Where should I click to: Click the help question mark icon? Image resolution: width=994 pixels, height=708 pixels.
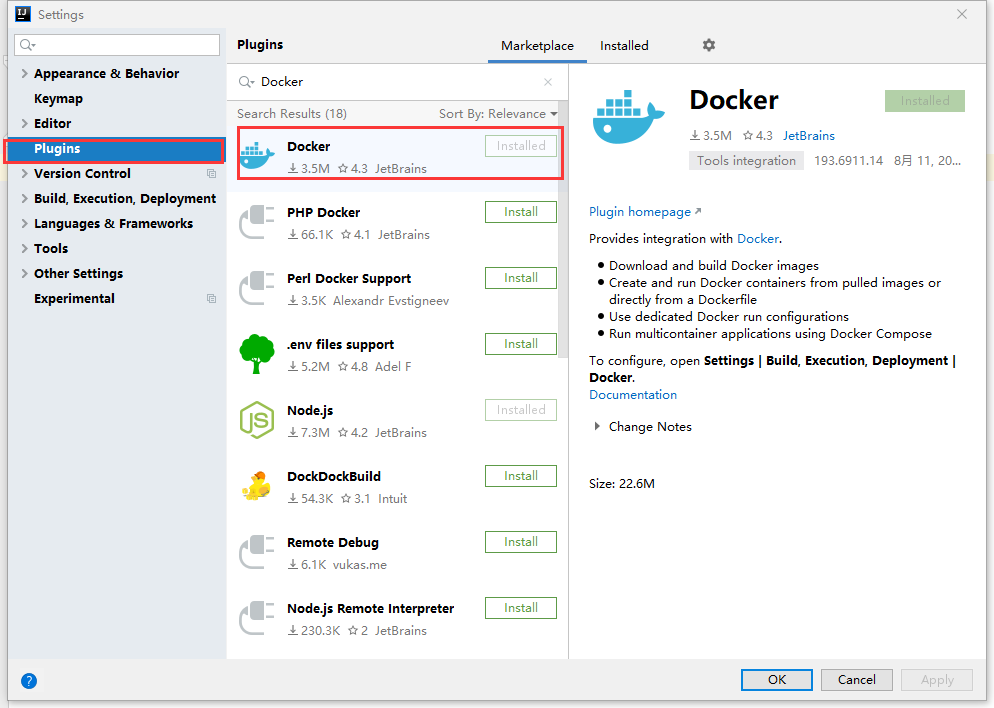click(28, 680)
